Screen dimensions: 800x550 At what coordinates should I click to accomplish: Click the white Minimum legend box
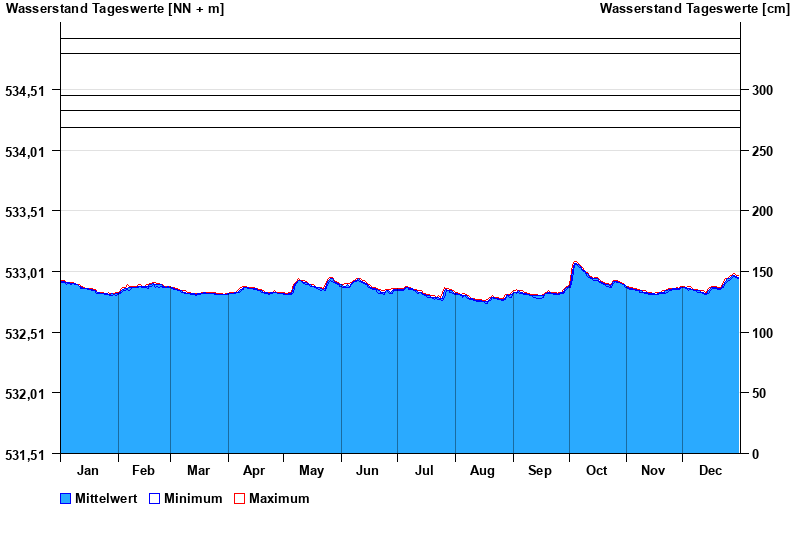(x=154, y=498)
